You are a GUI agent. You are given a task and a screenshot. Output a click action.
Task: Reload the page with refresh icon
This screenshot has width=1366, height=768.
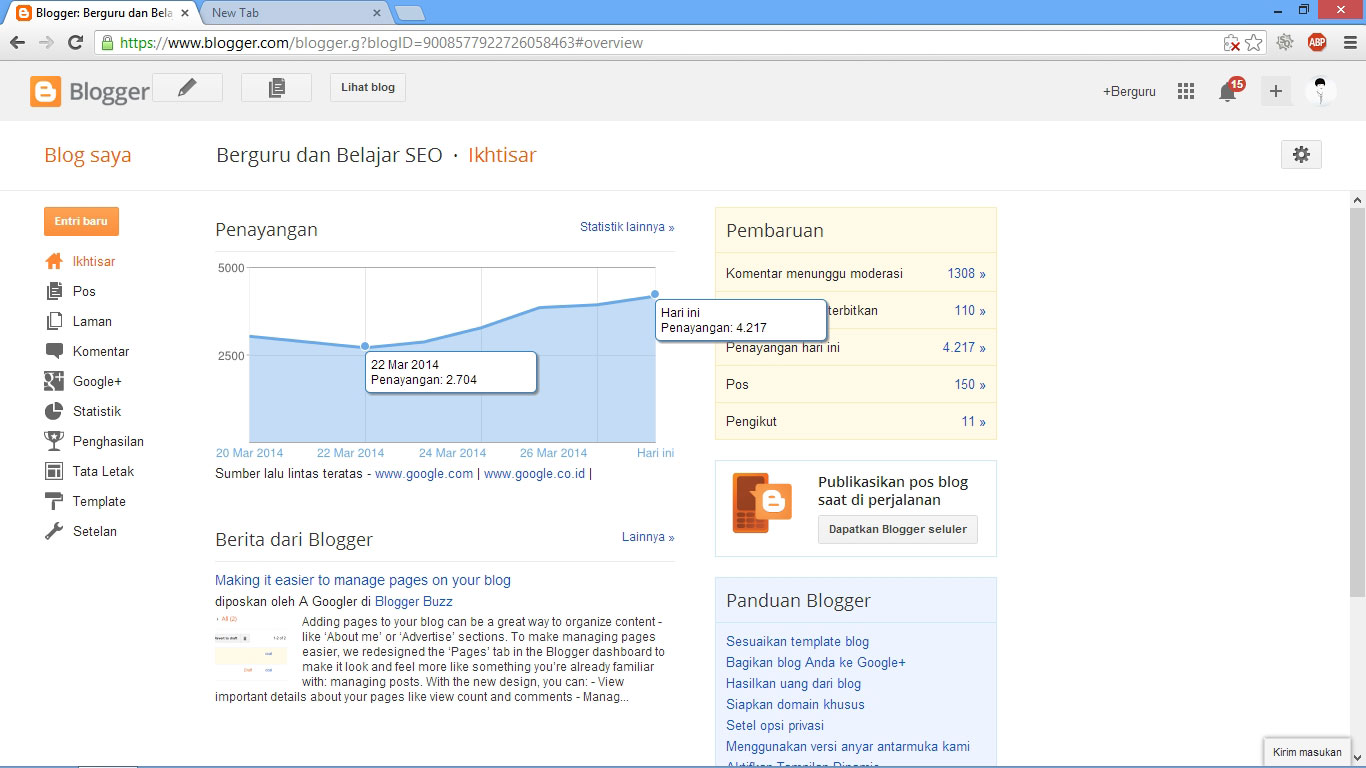75,43
